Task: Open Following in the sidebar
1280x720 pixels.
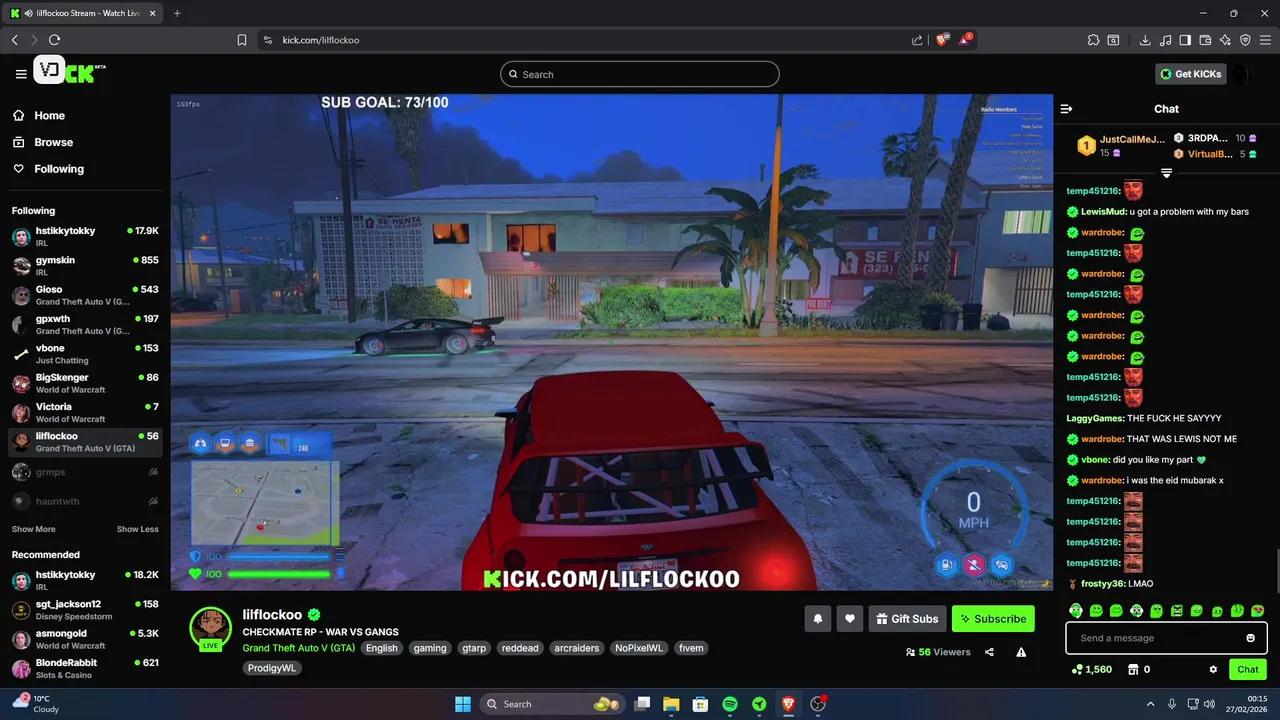Action: pyautogui.click(x=49, y=169)
